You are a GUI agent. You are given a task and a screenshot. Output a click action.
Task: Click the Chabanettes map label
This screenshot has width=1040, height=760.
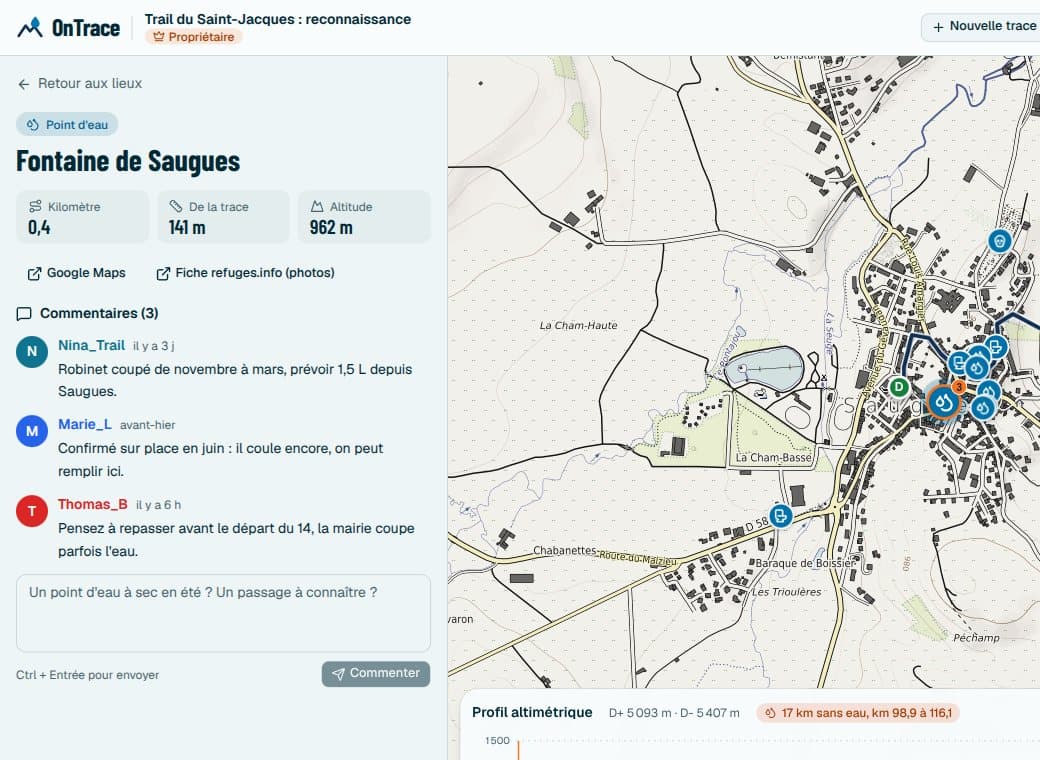tap(564, 550)
